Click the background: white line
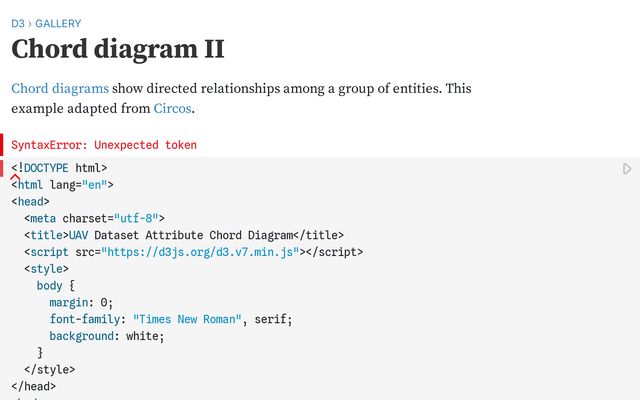The height and width of the screenshot is (400, 640). pyautogui.click(x=106, y=336)
